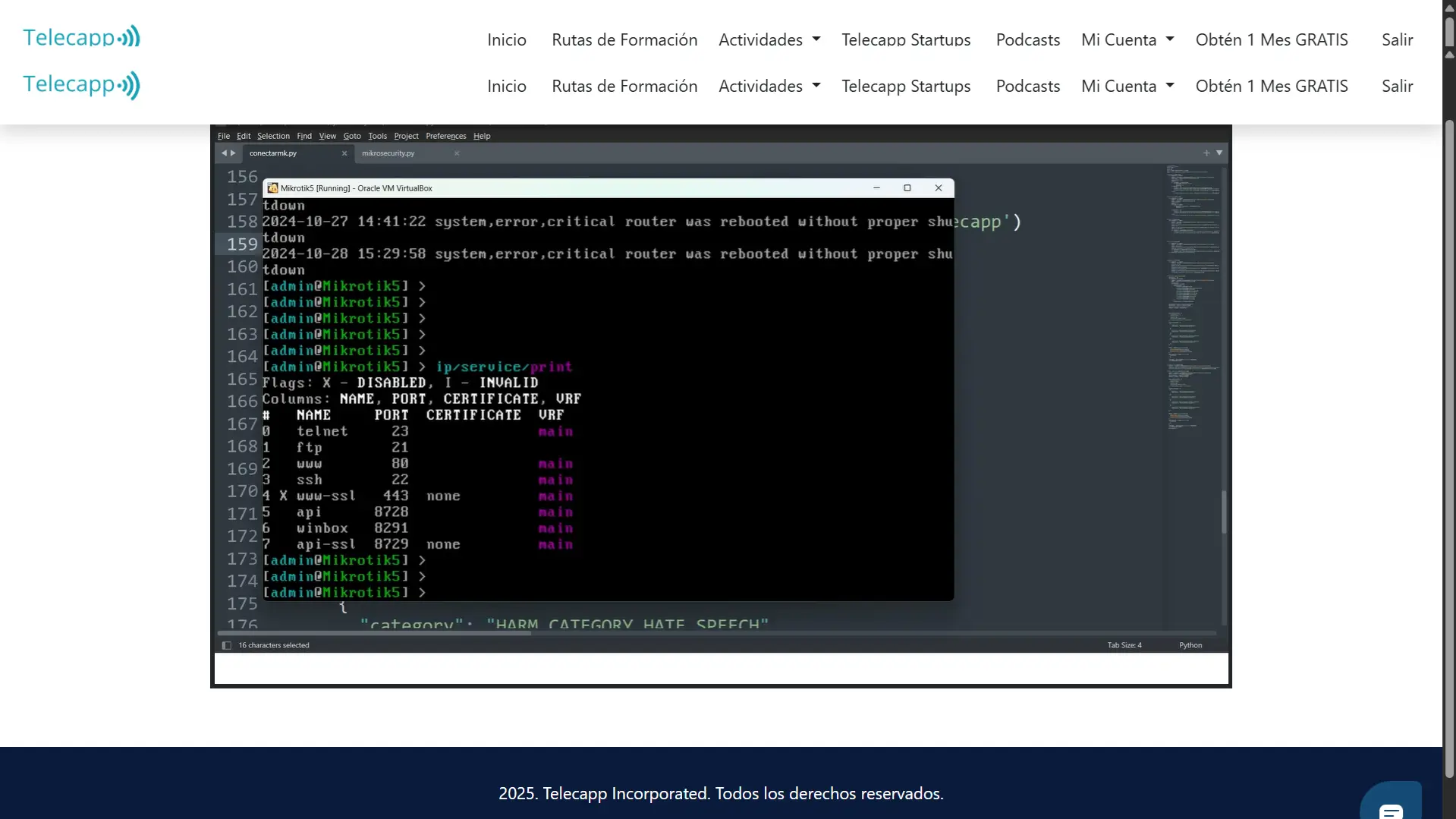Close the mikrosecurity.py tab with its X
Screen dimensions: 1456x819
[x=457, y=153]
